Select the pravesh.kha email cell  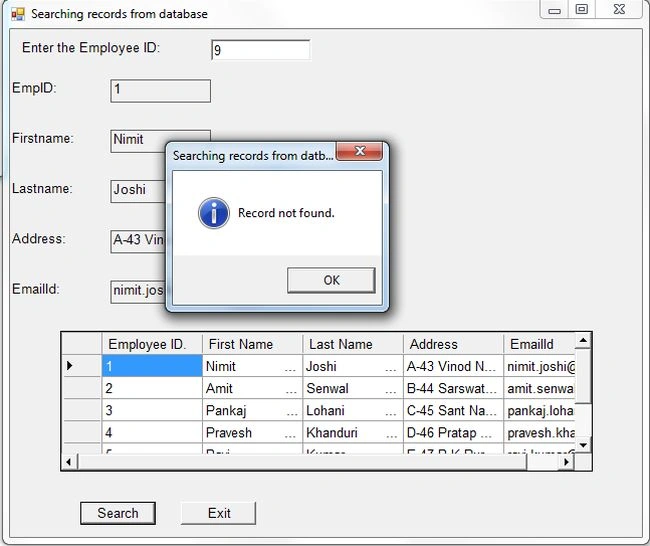(539, 432)
